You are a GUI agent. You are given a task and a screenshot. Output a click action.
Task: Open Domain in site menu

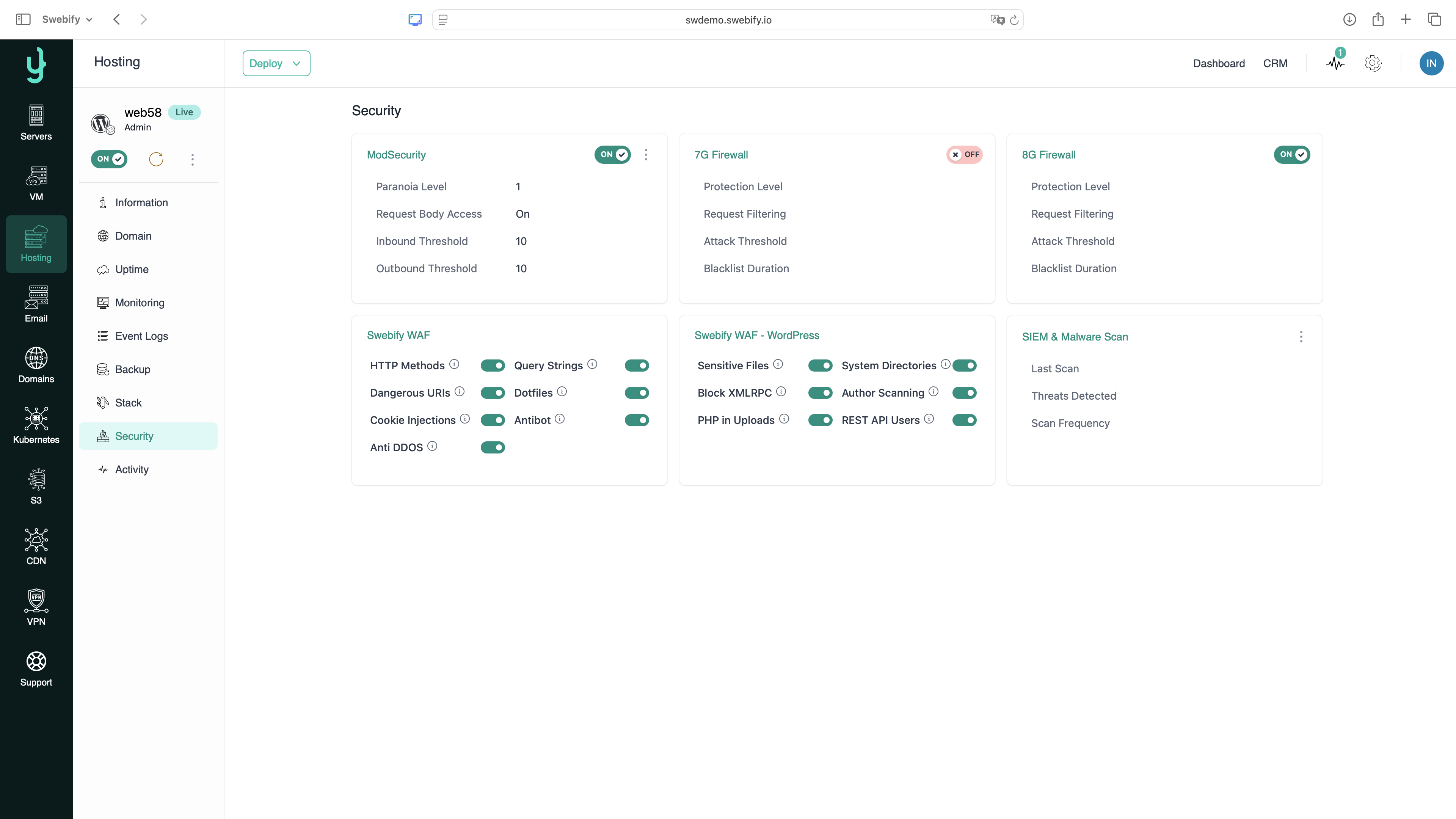pos(148,236)
